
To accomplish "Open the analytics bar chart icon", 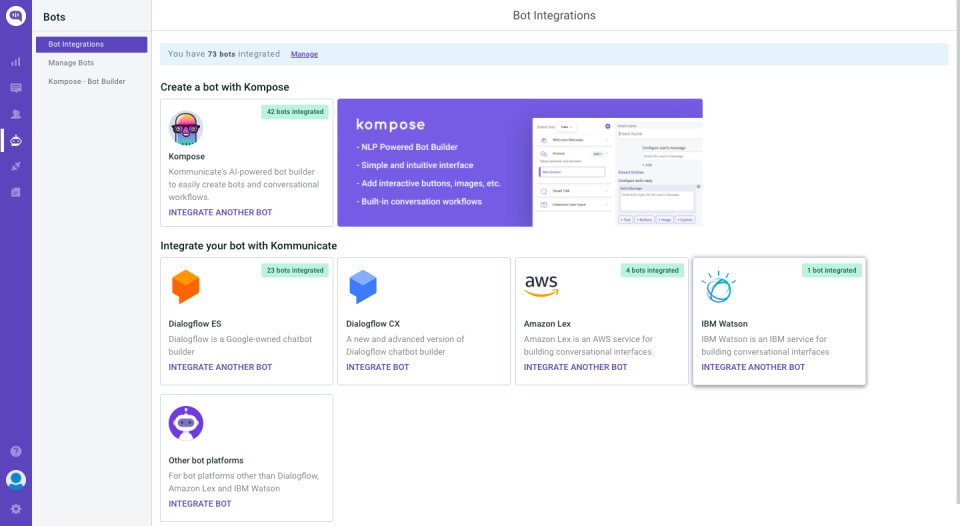I will [x=16, y=62].
